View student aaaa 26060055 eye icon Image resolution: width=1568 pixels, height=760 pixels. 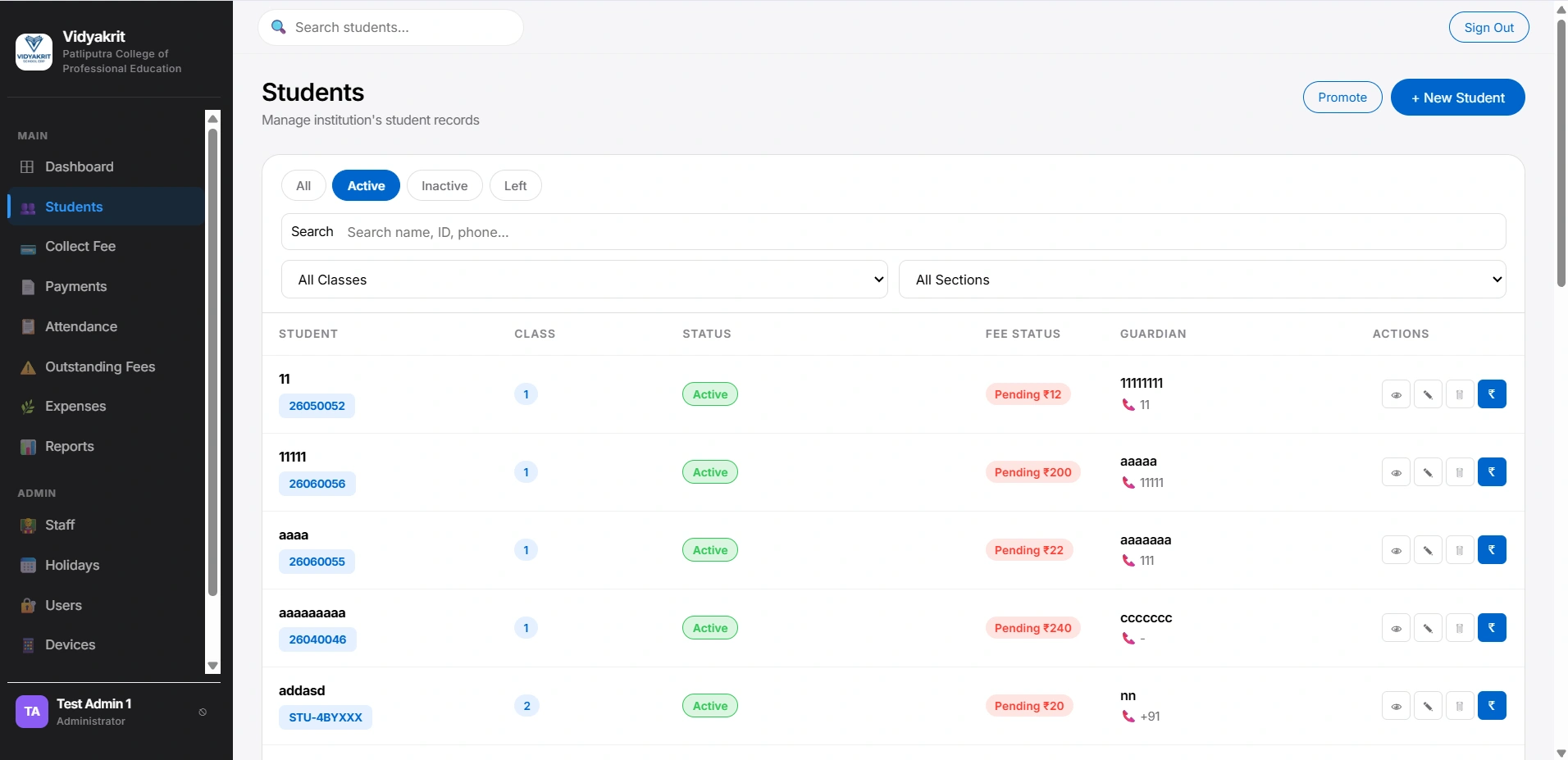click(x=1396, y=550)
